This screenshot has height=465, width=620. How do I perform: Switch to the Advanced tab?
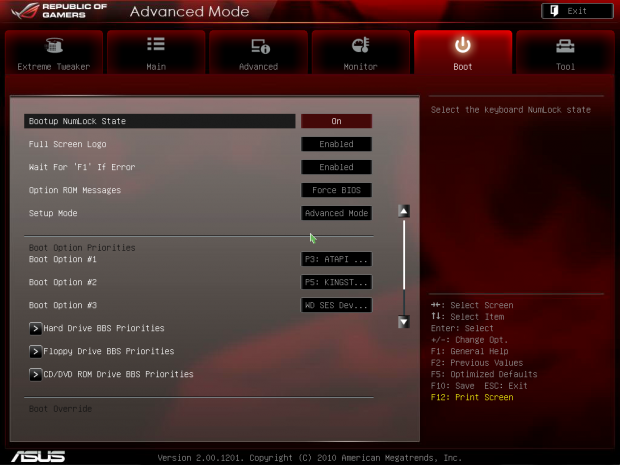pos(258,52)
